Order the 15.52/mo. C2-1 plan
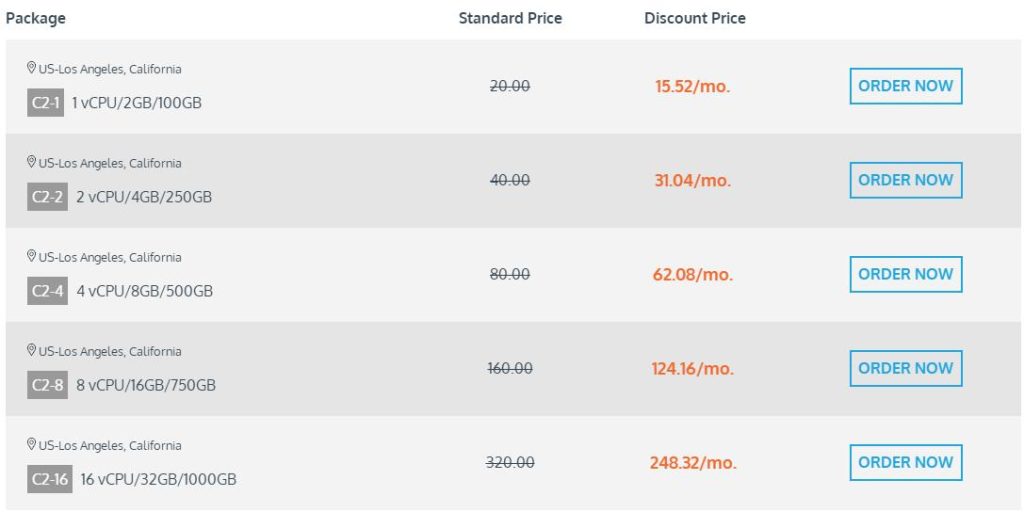Screen dimensions: 1024x512 click(x=906, y=86)
